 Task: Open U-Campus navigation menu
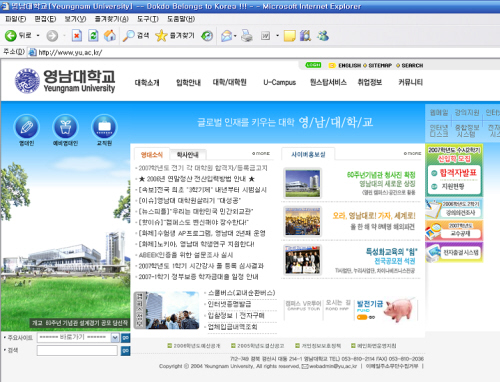click(279, 82)
